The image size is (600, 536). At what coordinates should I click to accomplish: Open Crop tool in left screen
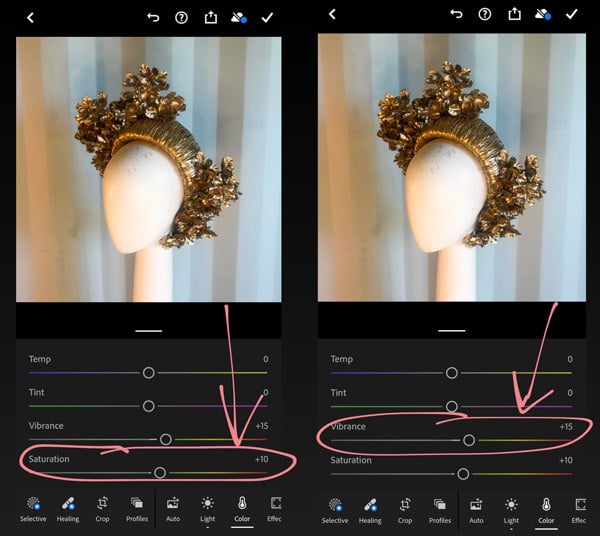102,510
